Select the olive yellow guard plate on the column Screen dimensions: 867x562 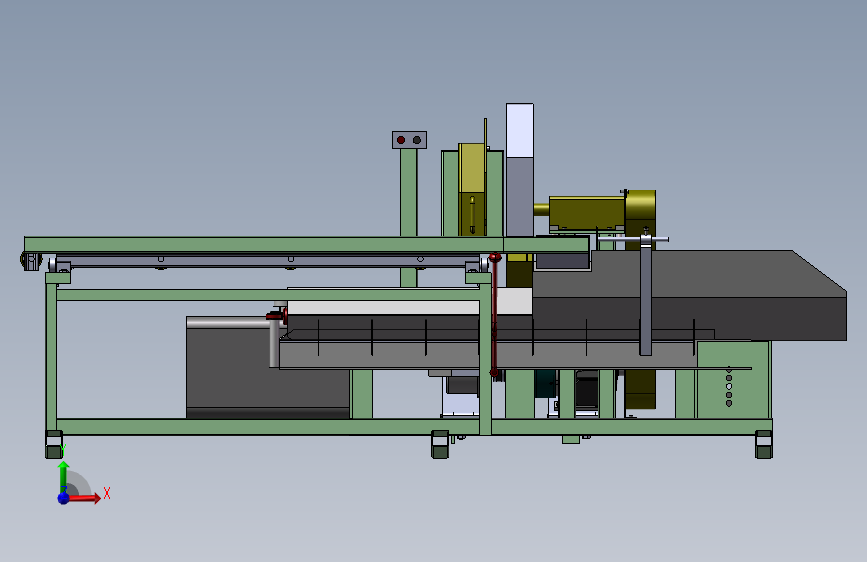(472, 189)
